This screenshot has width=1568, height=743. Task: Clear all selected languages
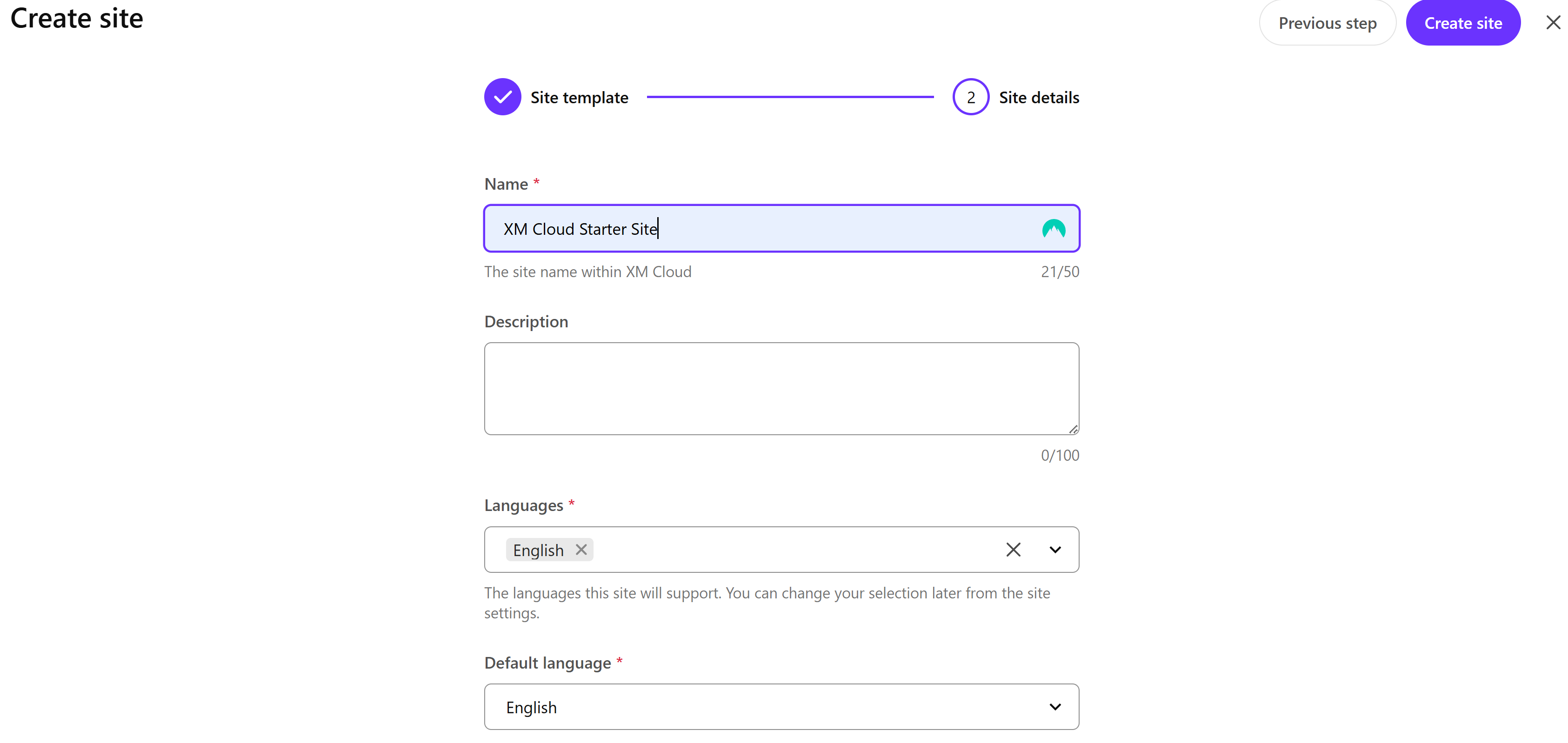[1013, 550]
